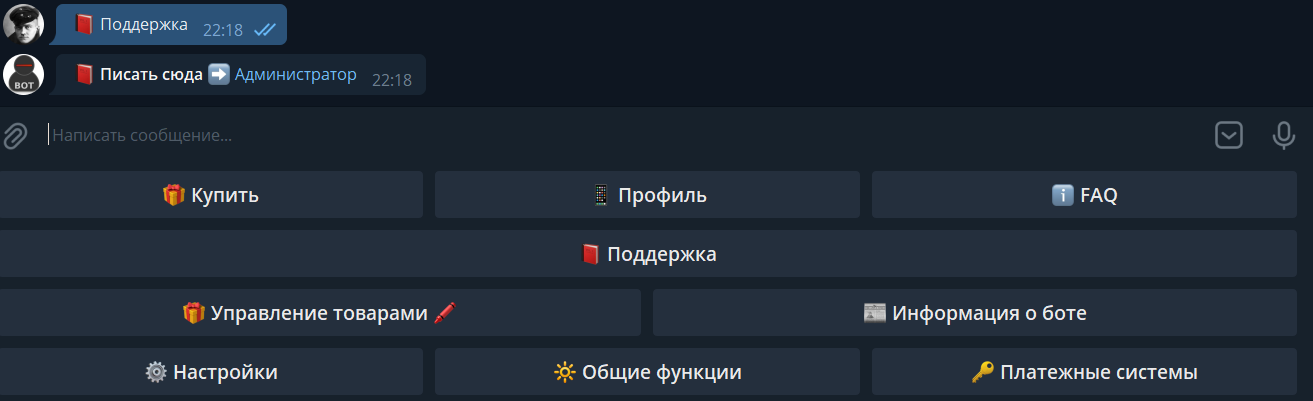Click the double checkmark read status
Viewport: 1313px width, 401px height.
265,30
